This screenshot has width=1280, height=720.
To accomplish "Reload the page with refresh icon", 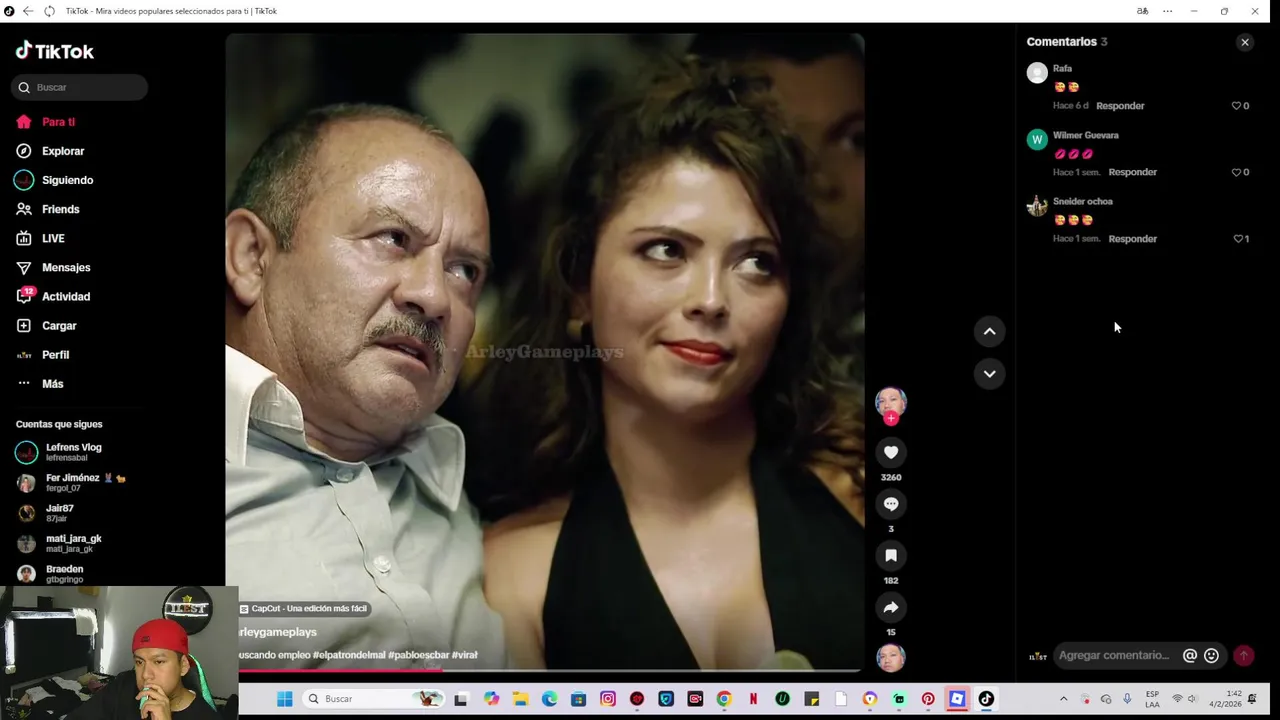I will pos(49,11).
